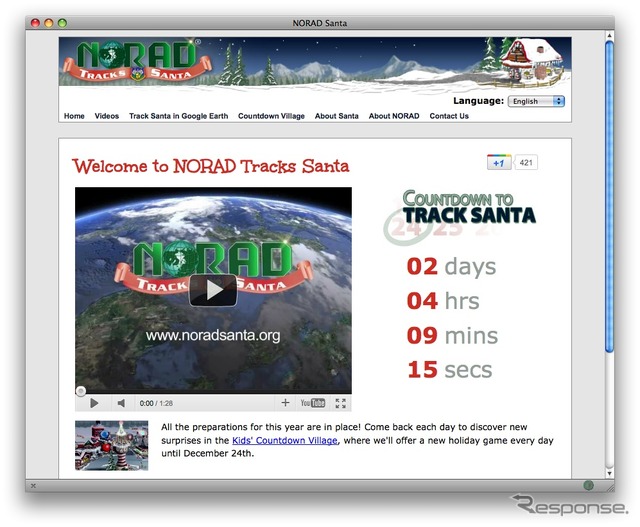Click the www.noradsanta.org text in video
Screen dimensions: 640x527
pos(213,336)
